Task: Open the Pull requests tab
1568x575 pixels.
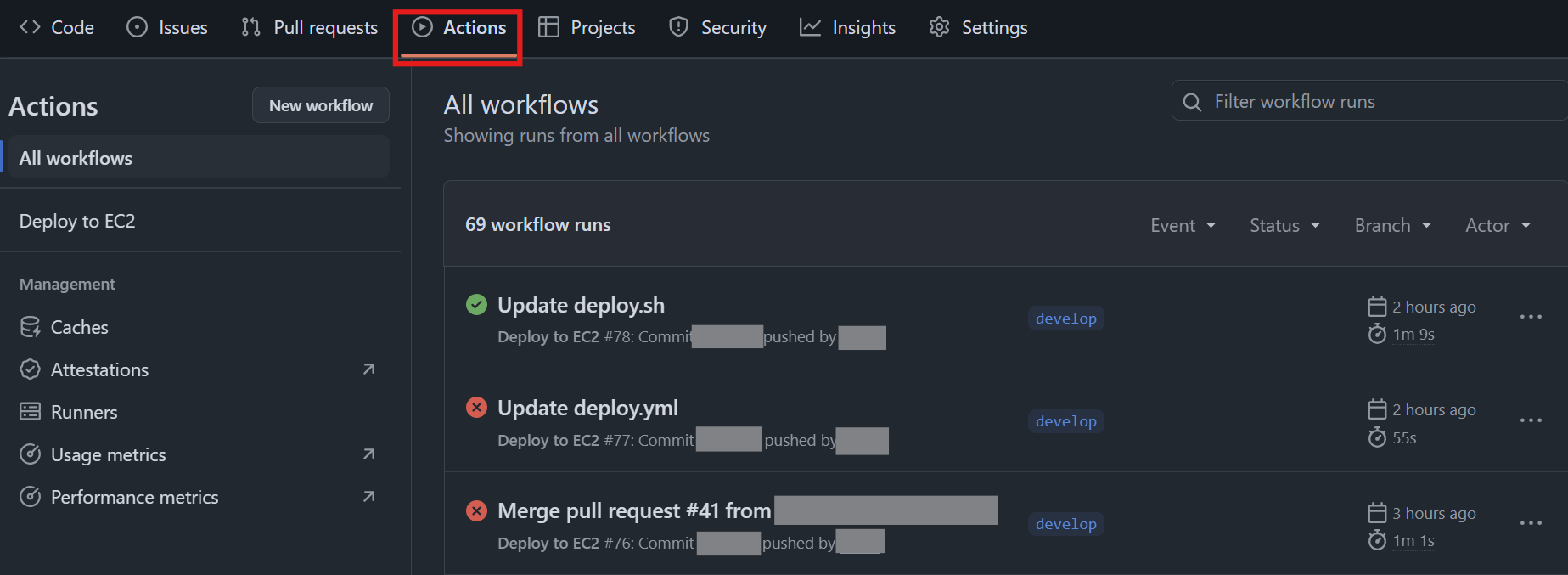Action: 309,27
